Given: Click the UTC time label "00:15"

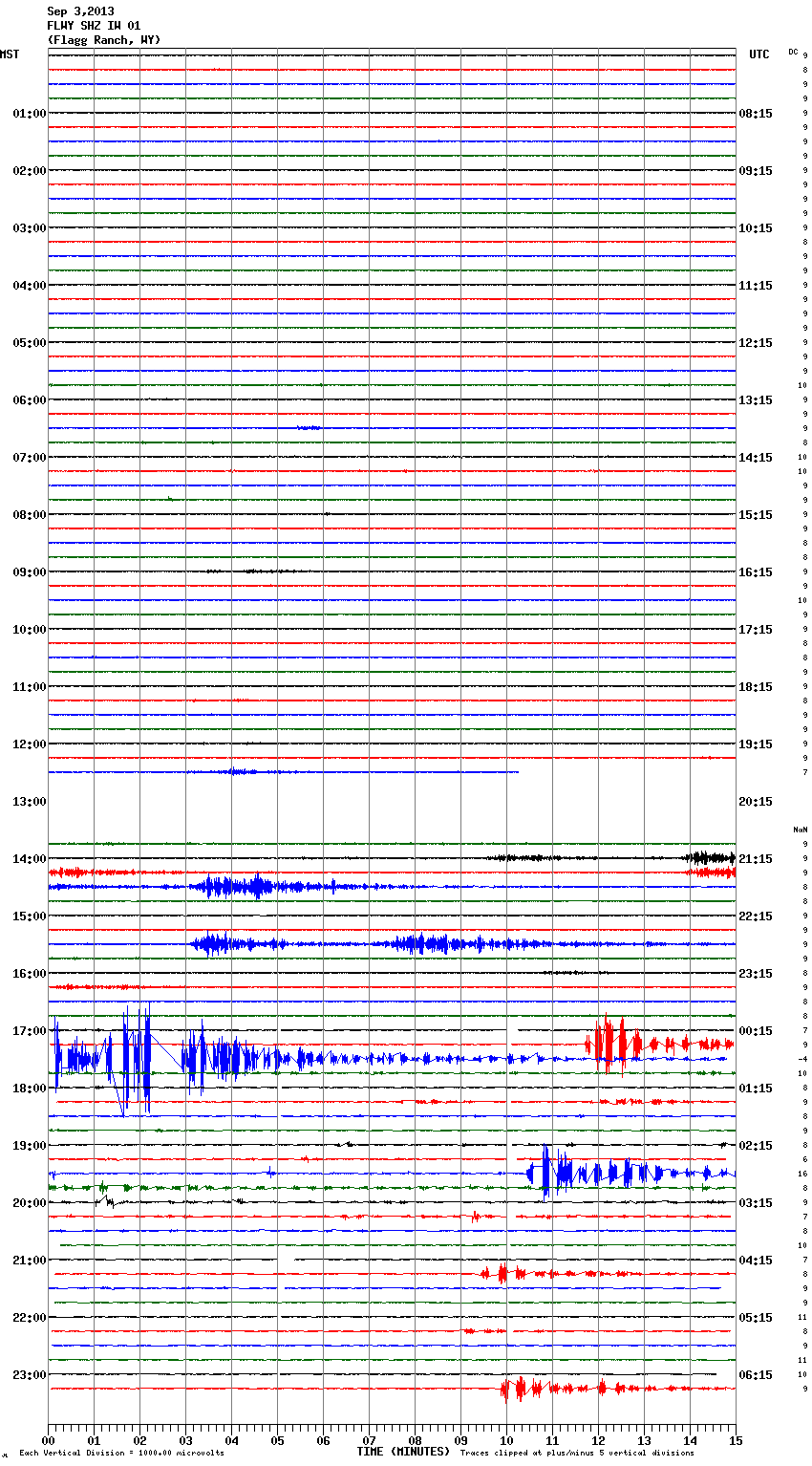Looking at the screenshot, I should (x=756, y=1031).
